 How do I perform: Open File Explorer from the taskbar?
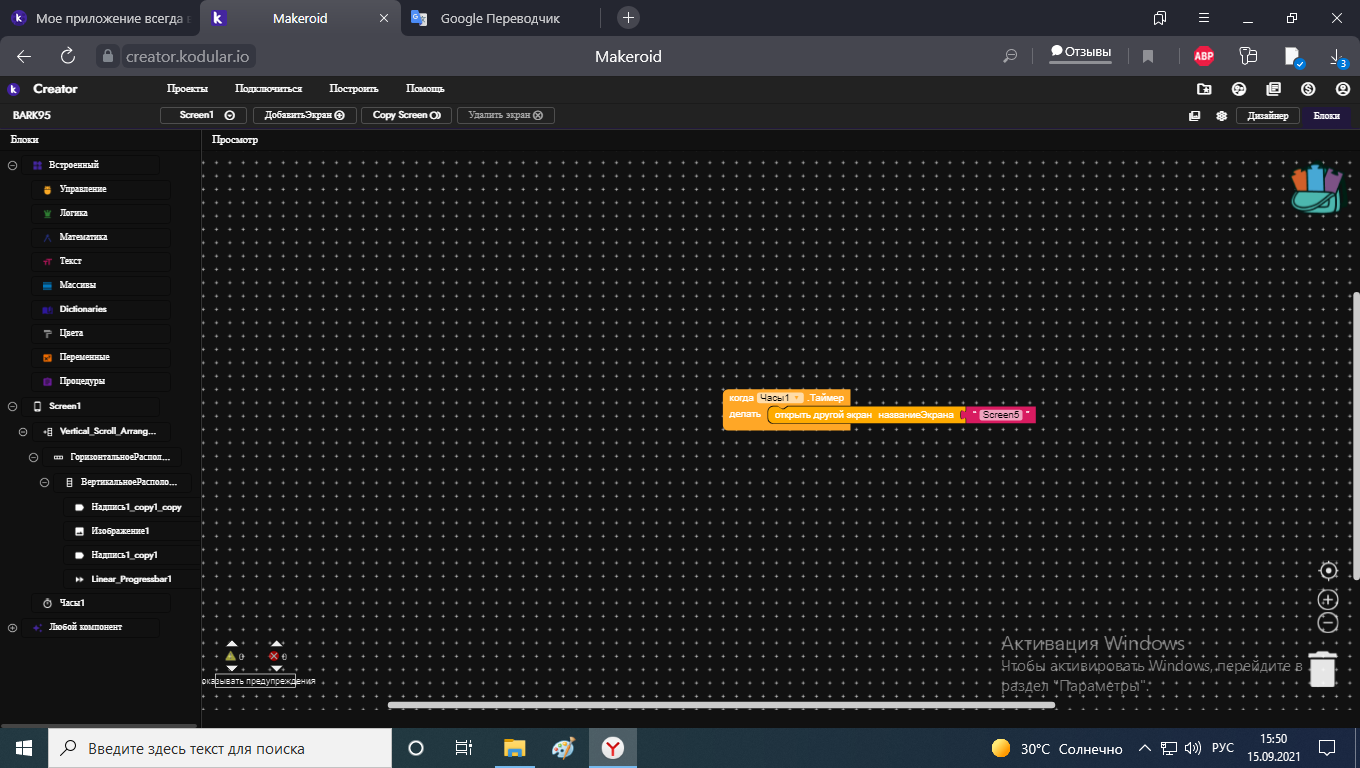pyautogui.click(x=514, y=748)
